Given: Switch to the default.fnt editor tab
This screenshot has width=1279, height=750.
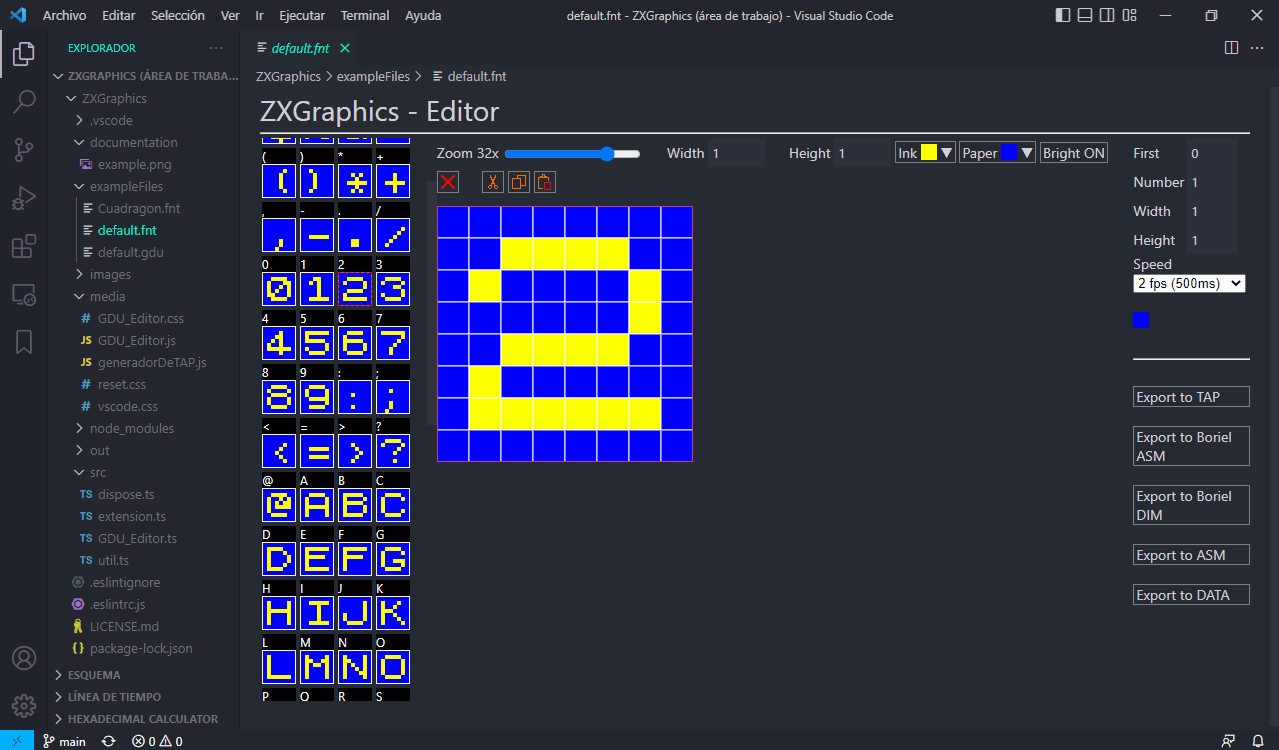Looking at the screenshot, I should coord(298,47).
